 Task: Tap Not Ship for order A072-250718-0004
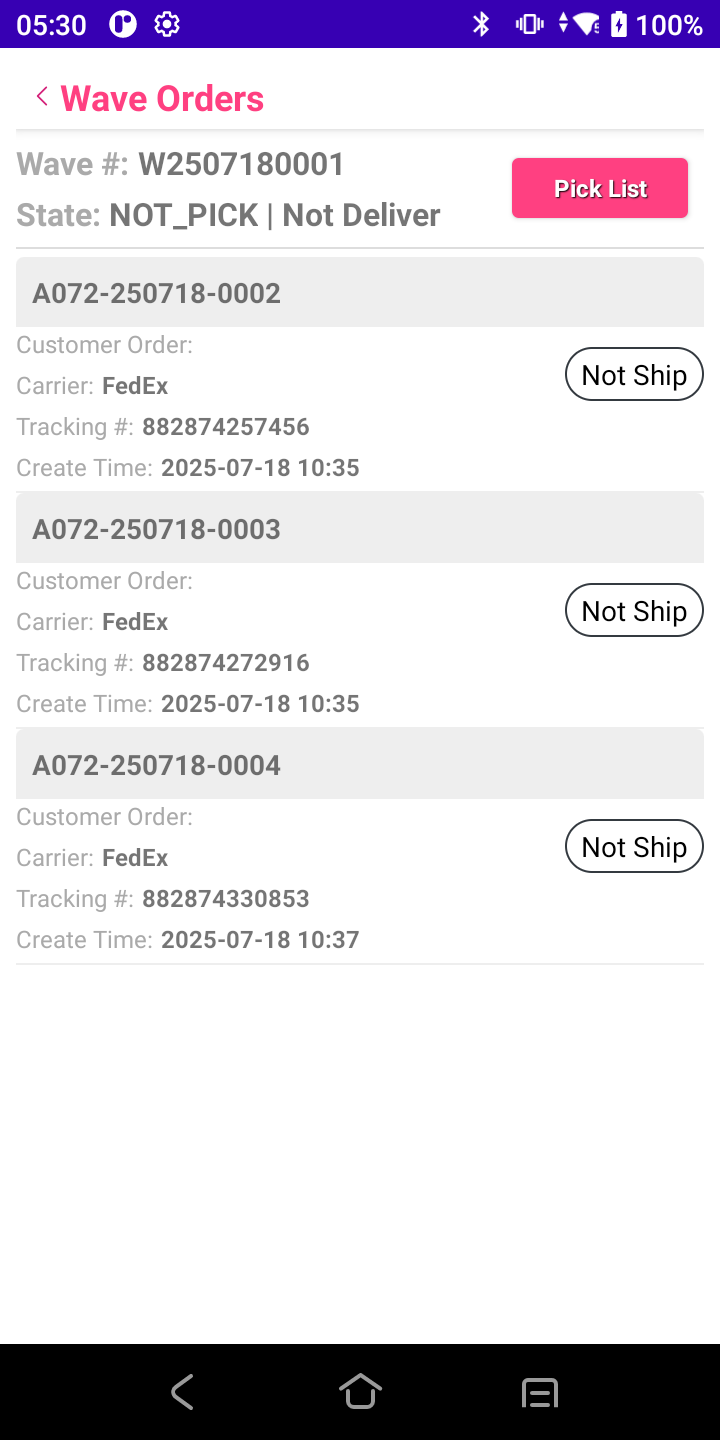tap(634, 847)
